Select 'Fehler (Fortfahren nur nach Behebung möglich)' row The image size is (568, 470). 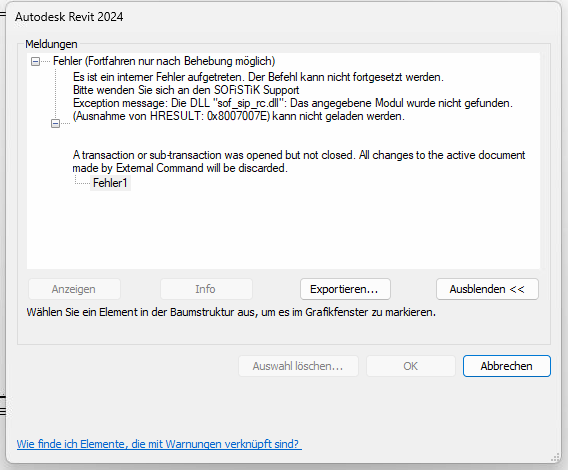point(164,61)
